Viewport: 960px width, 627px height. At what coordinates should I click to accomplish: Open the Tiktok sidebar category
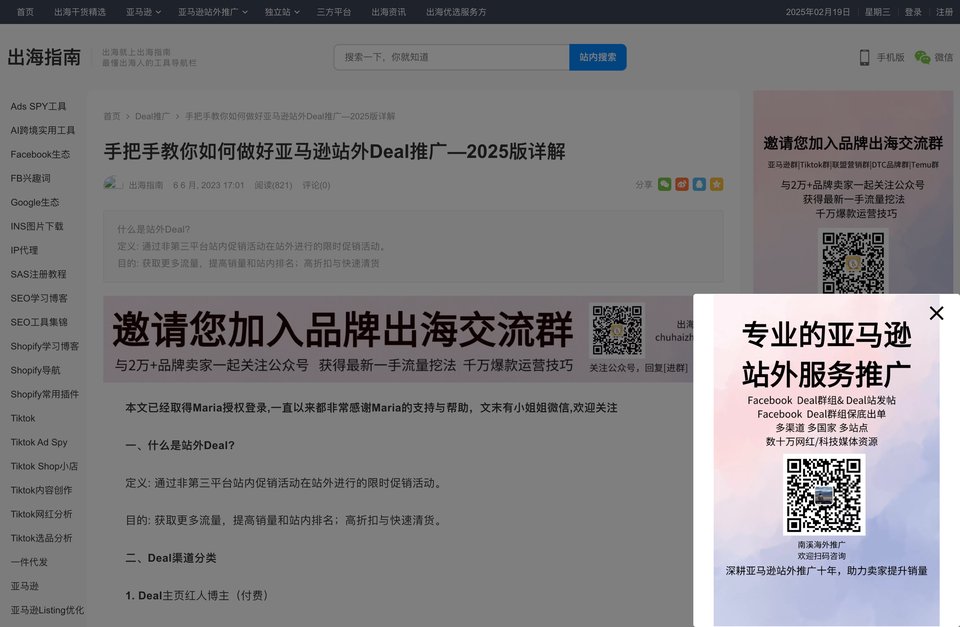click(23, 418)
